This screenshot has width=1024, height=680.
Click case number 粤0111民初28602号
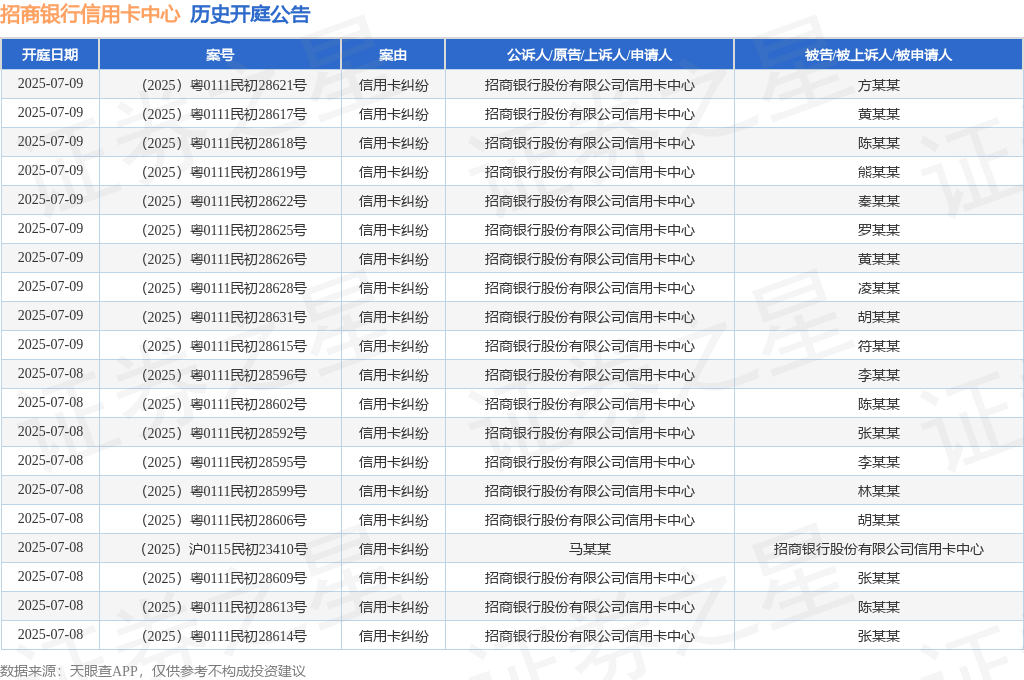click(224, 404)
